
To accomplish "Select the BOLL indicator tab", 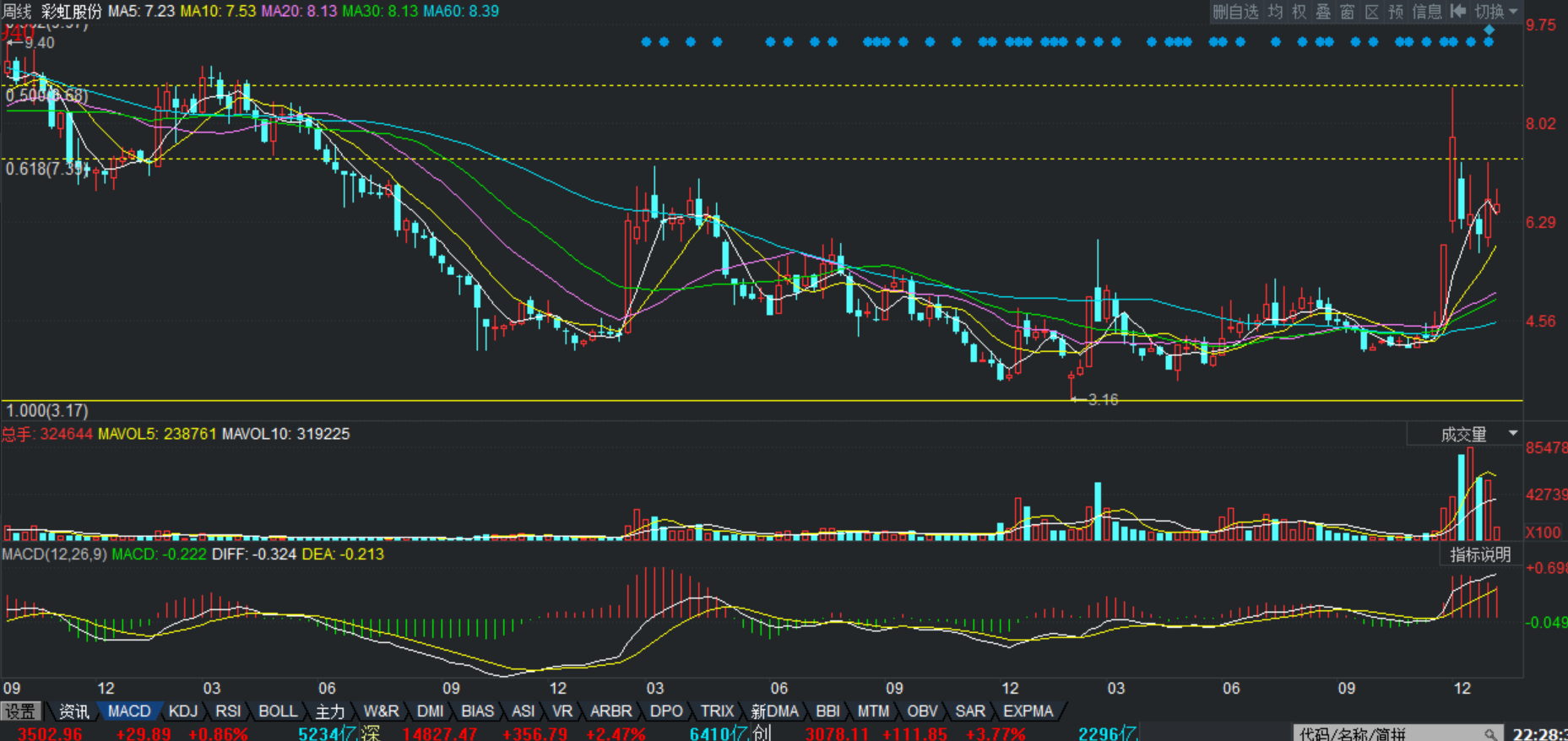I will 278,711.
